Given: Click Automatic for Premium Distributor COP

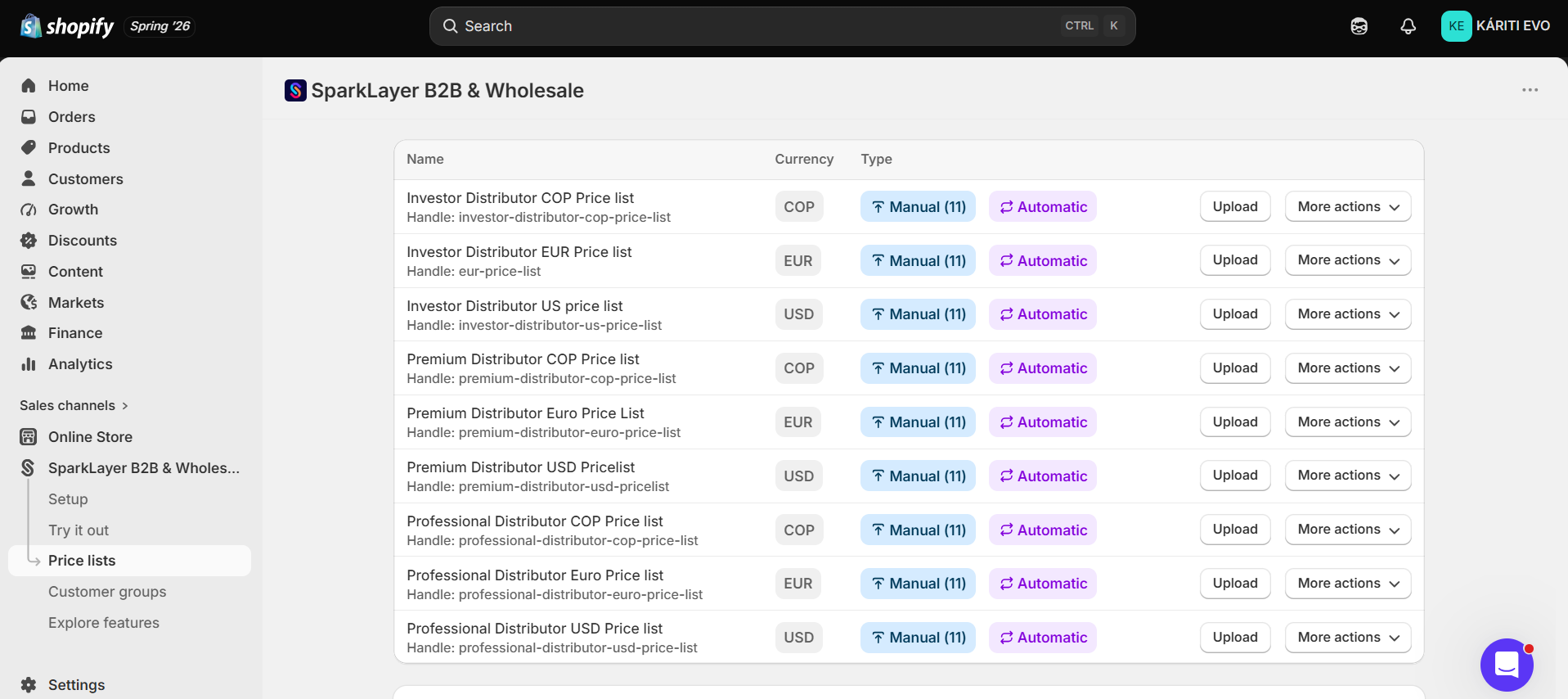Looking at the screenshot, I should pyautogui.click(x=1043, y=368).
